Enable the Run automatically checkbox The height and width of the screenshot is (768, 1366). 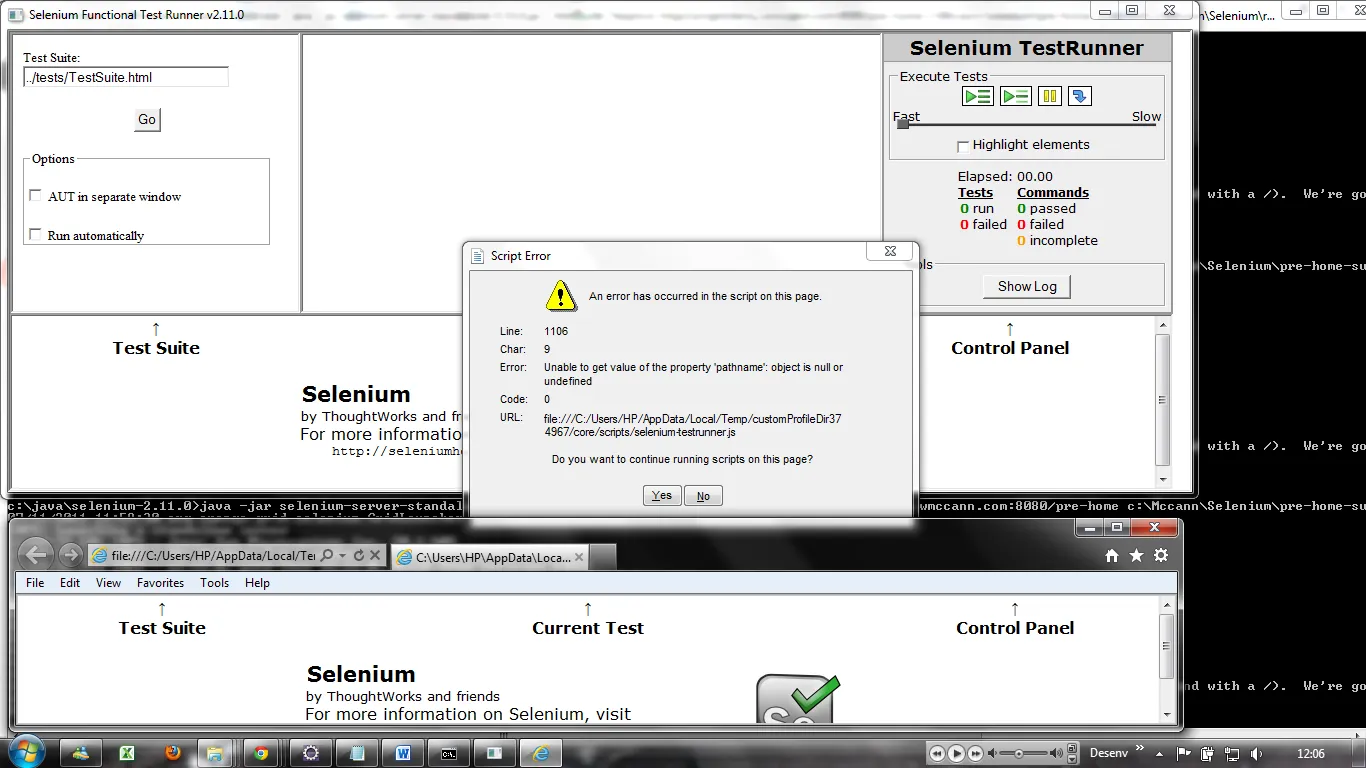coord(36,235)
